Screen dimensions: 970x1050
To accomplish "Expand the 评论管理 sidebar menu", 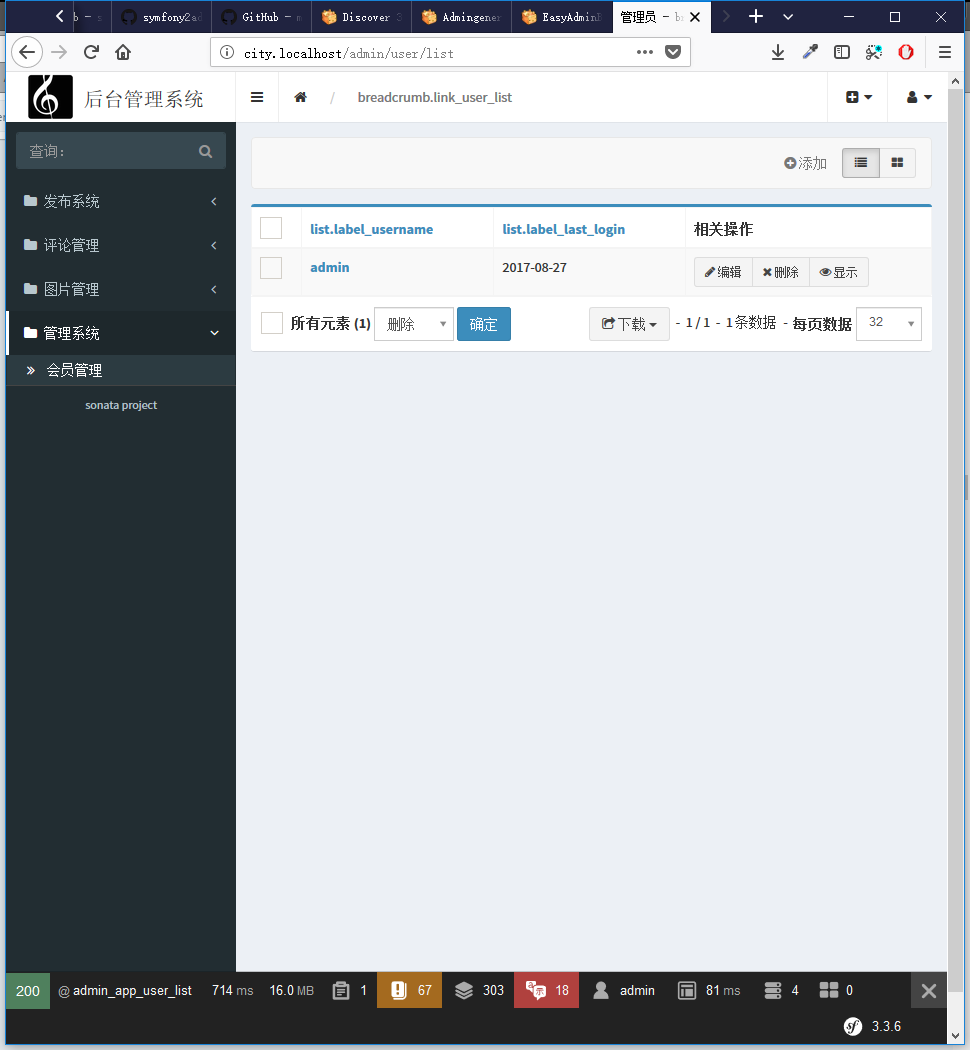I will (x=121, y=245).
